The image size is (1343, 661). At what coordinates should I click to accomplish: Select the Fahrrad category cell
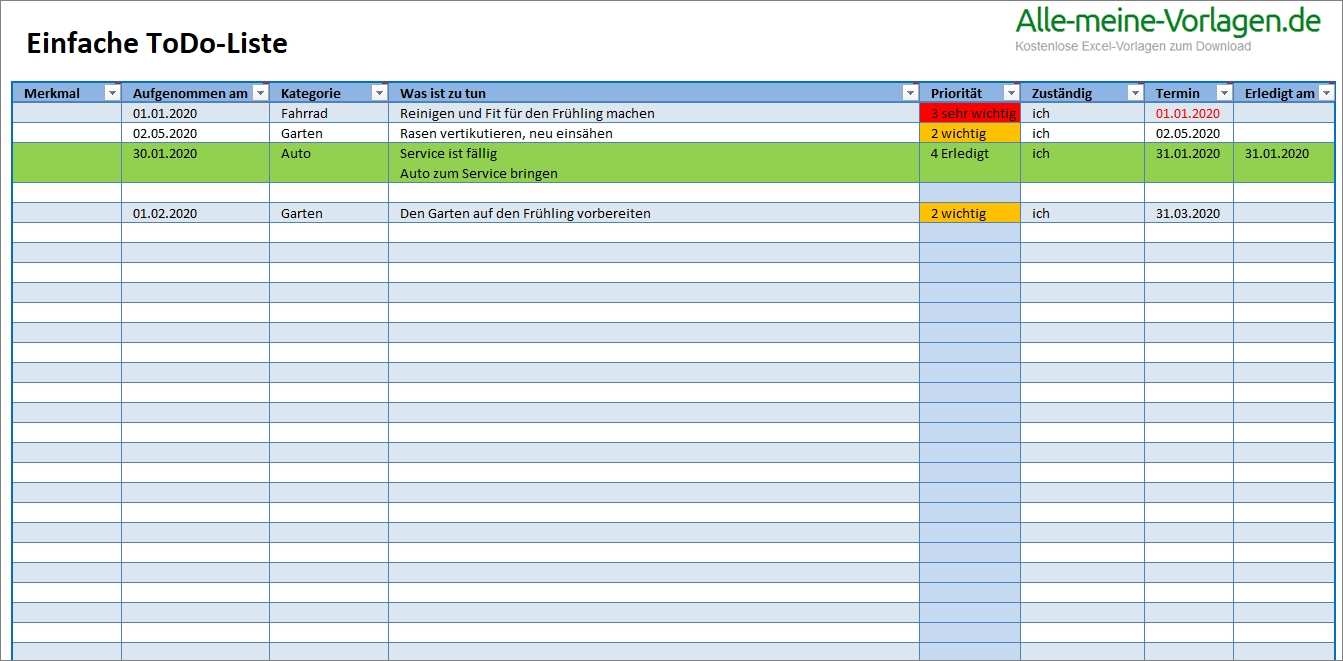click(x=304, y=113)
